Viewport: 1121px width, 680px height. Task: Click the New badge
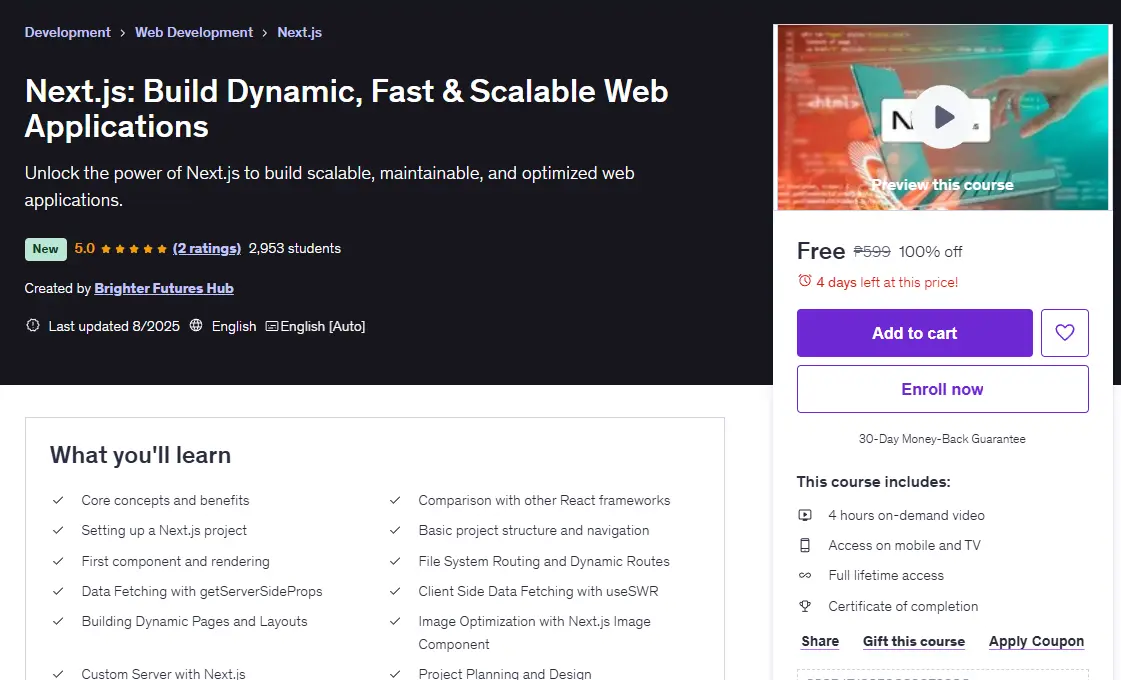pyautogui.click(x=46, y=249)
